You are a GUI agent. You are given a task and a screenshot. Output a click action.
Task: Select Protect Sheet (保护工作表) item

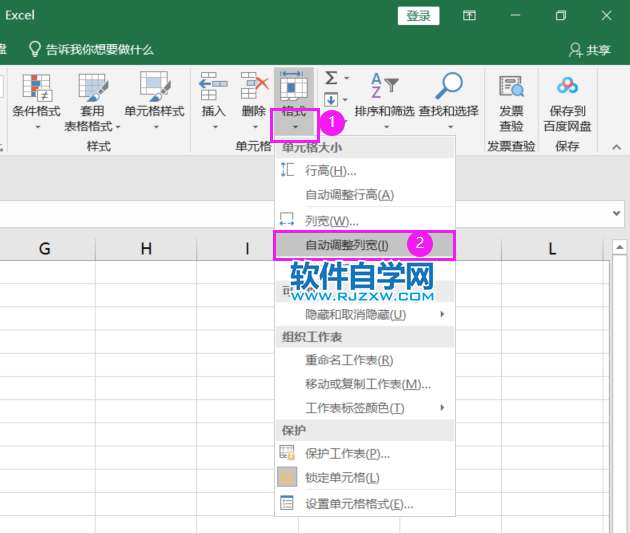[x=365, y=453]
